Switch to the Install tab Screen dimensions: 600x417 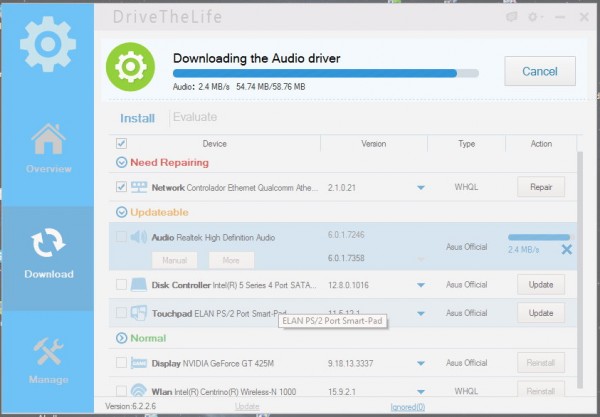click(137, 118)
